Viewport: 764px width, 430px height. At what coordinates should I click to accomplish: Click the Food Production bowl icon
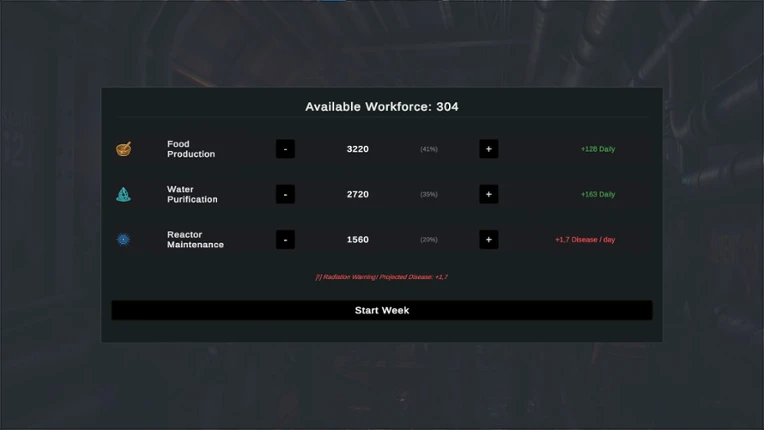pos(123,149)
